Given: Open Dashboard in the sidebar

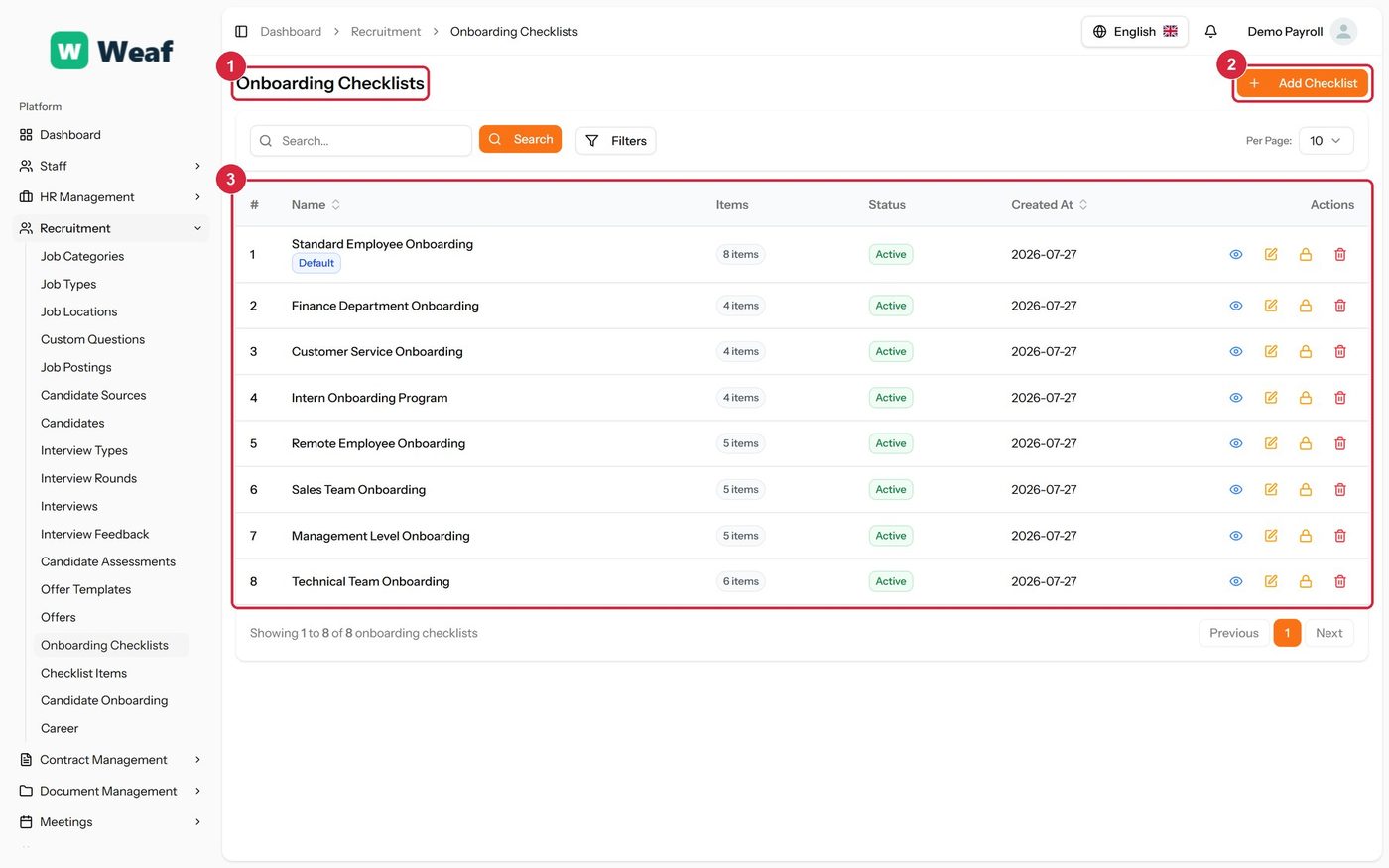Looking at the screenshot, I should point(111,135).
